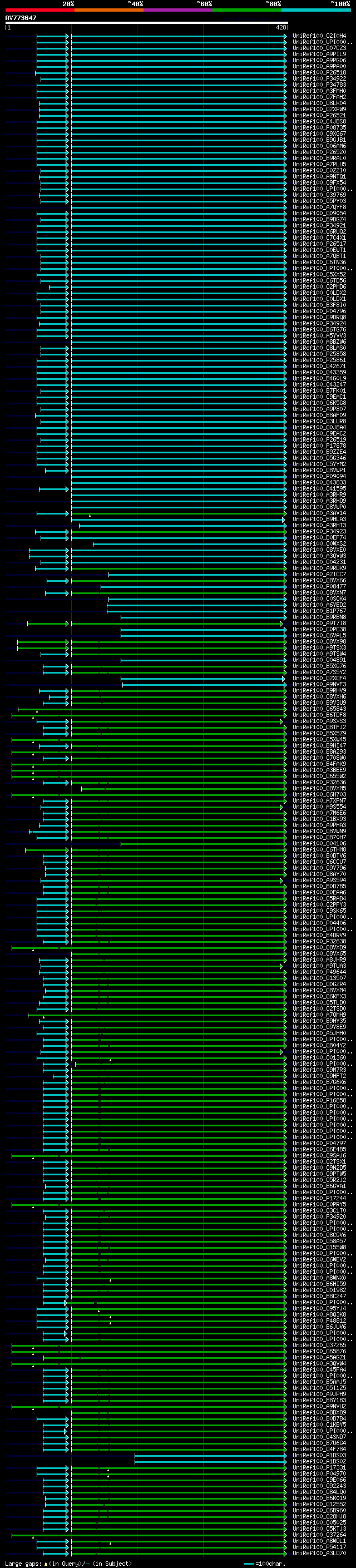The width and height of the screenshot is (356, 1568).
Task: Select the UniRef100_A9T718 label
Action: tap(319, 624)
